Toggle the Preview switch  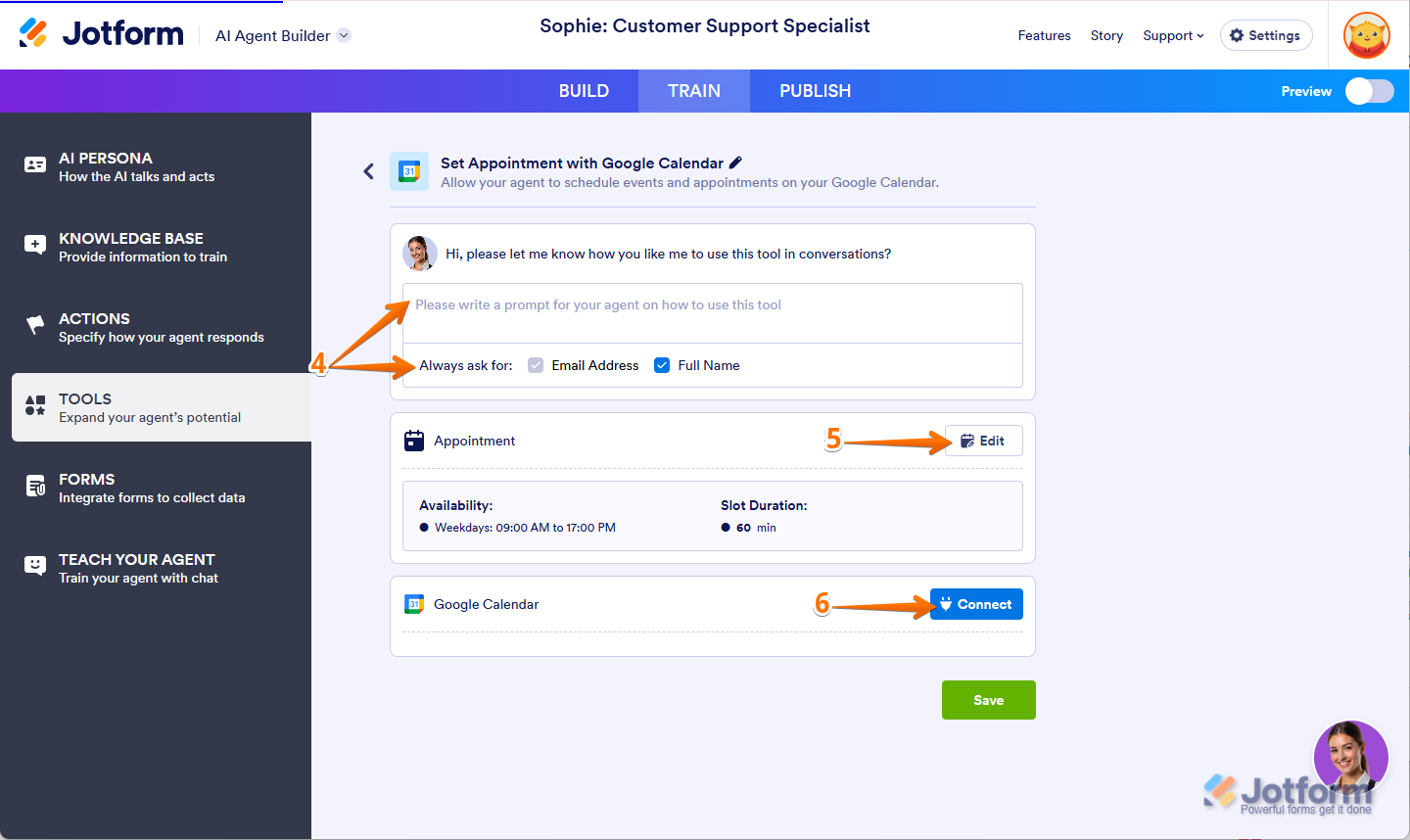[1369, 91]
